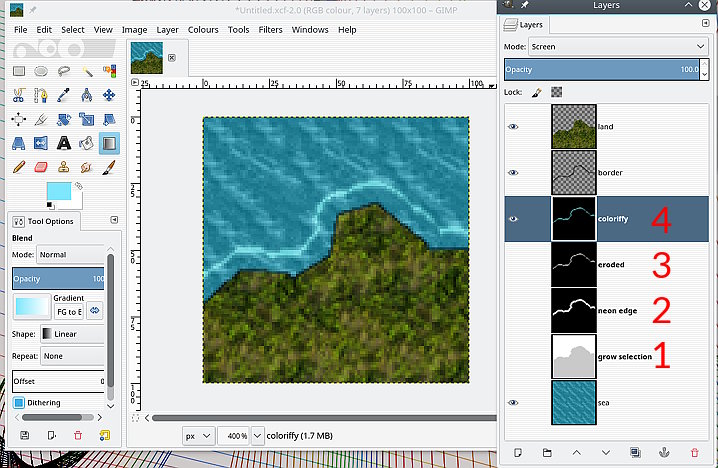Viewport: 718px width, 468px height.
Task: Select the Measure compass tool
Action: [87, 95]
